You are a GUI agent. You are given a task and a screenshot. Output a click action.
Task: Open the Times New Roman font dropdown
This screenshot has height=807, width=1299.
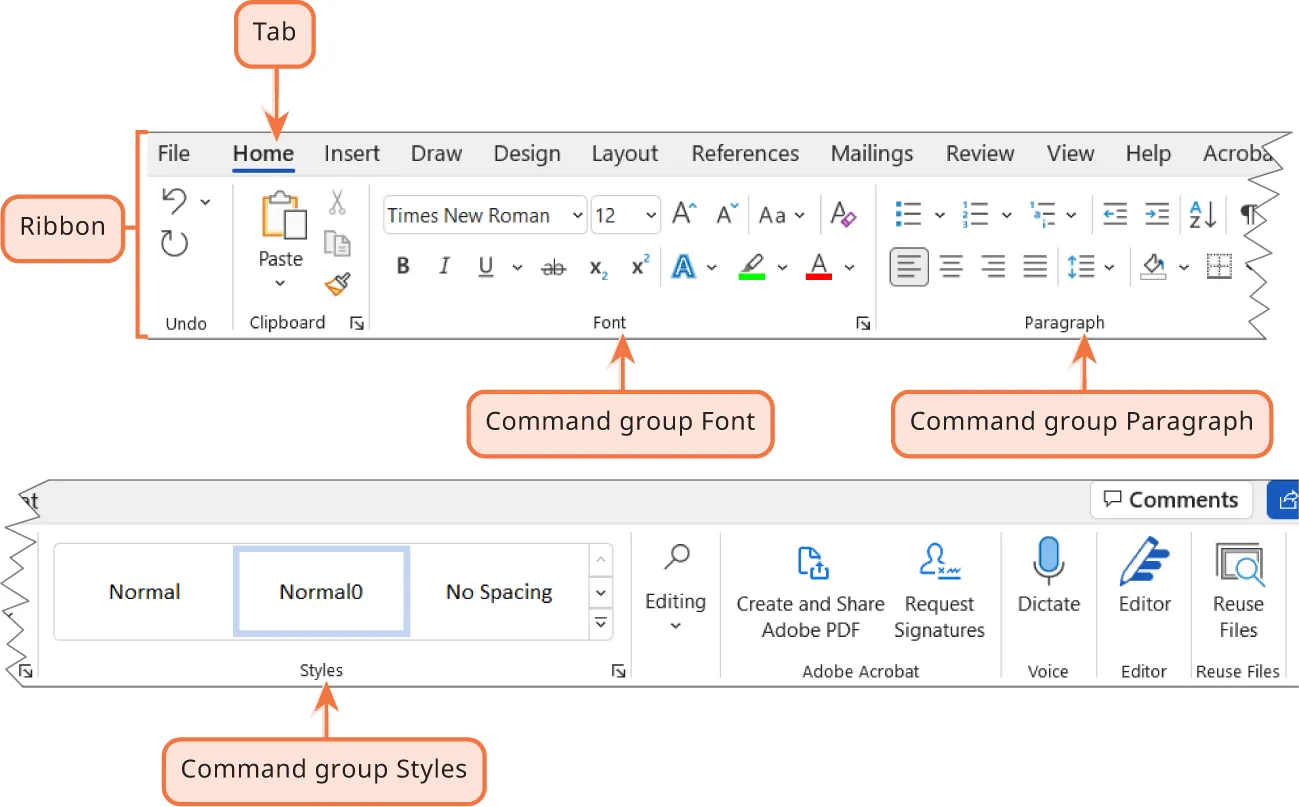click(578, 215)
